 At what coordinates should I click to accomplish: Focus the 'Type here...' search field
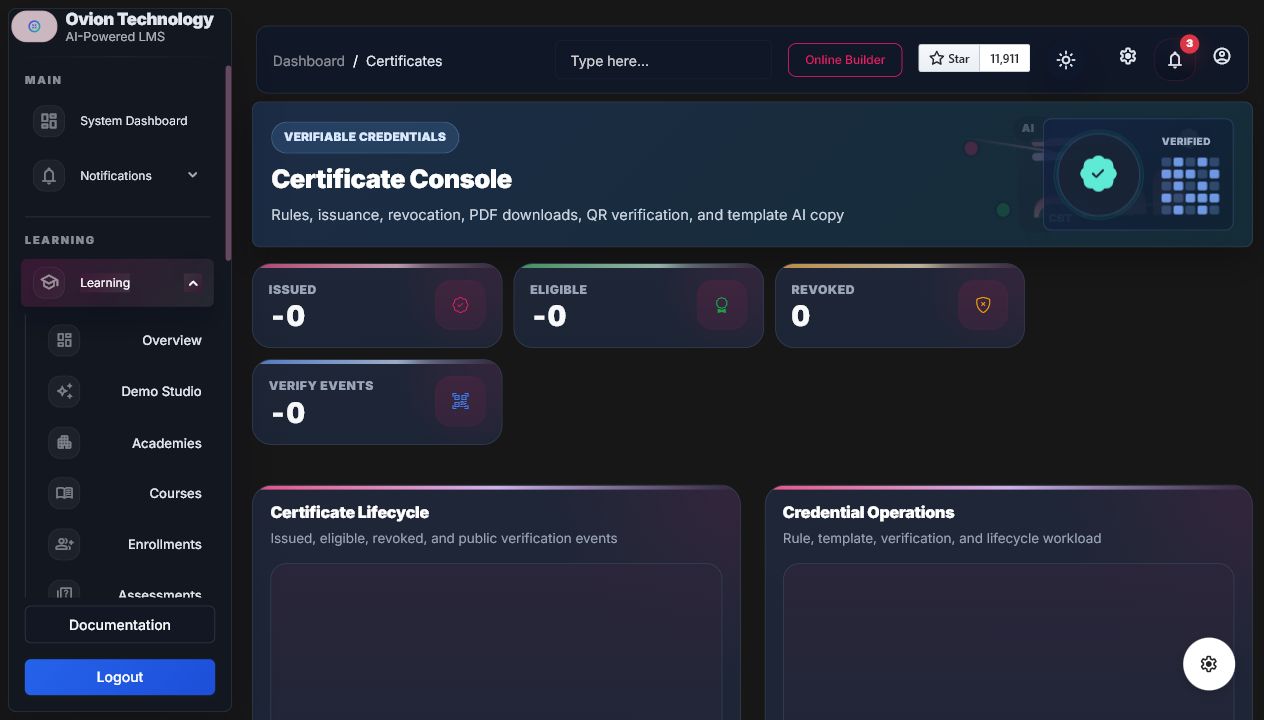[x=663, y=60]
